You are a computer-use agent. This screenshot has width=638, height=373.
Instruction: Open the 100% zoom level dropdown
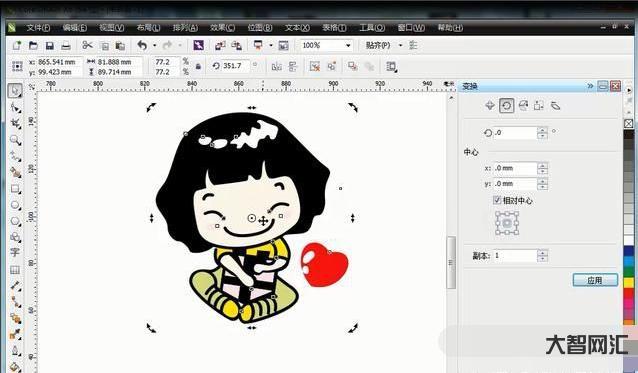point(348,46)
